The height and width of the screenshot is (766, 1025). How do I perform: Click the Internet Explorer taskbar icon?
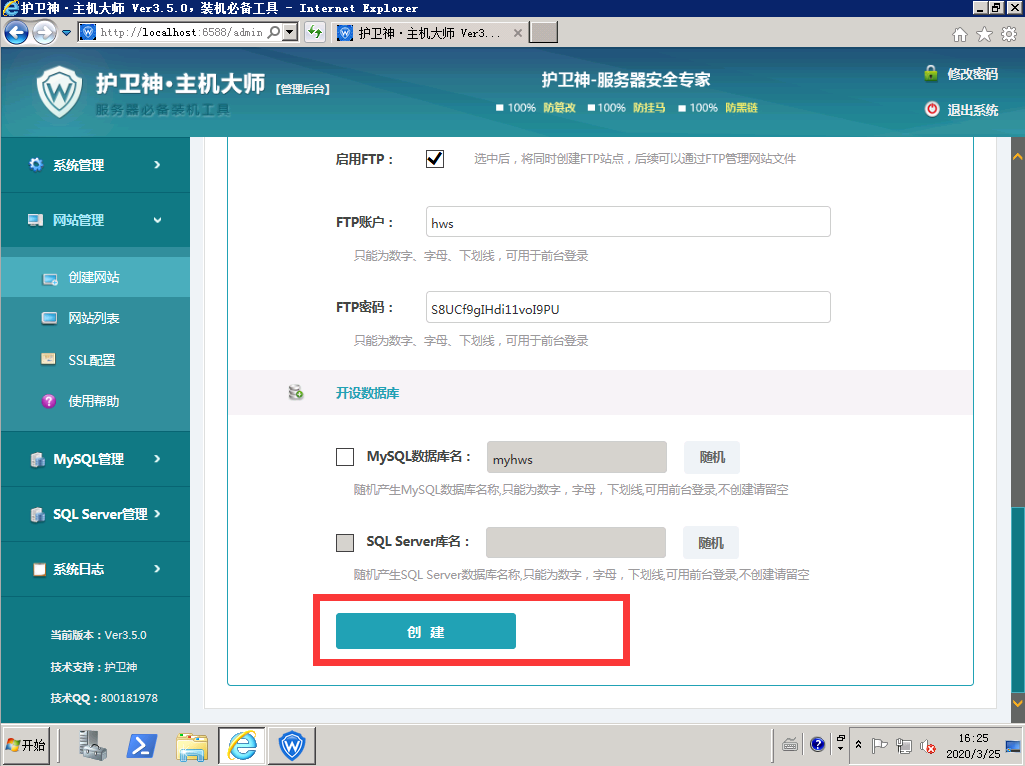click(242, 745)
